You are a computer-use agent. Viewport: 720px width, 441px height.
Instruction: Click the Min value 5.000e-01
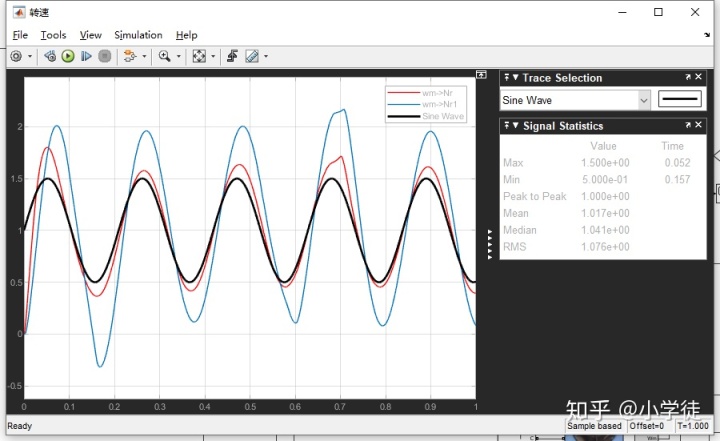[x=605, y=180]
